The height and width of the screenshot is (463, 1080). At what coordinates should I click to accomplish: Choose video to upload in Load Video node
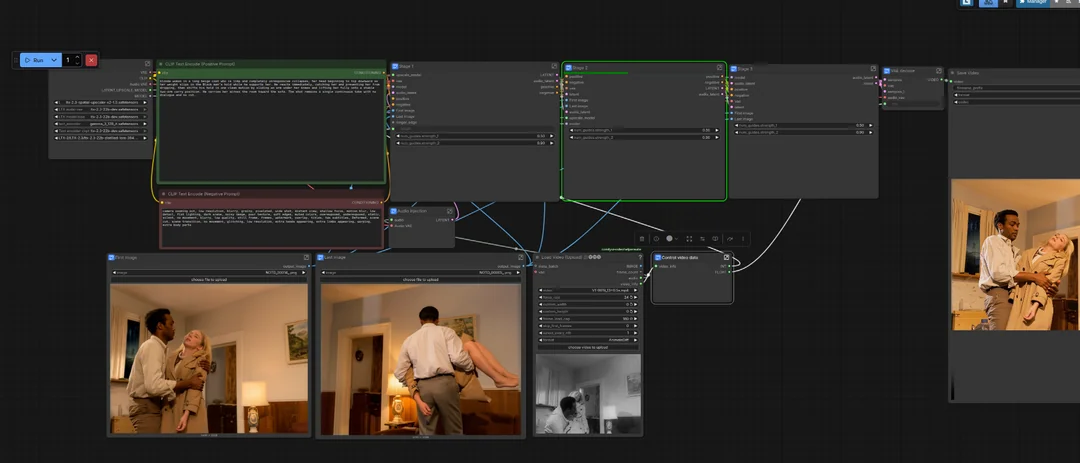pyautogui.click(x=589, y=347)
